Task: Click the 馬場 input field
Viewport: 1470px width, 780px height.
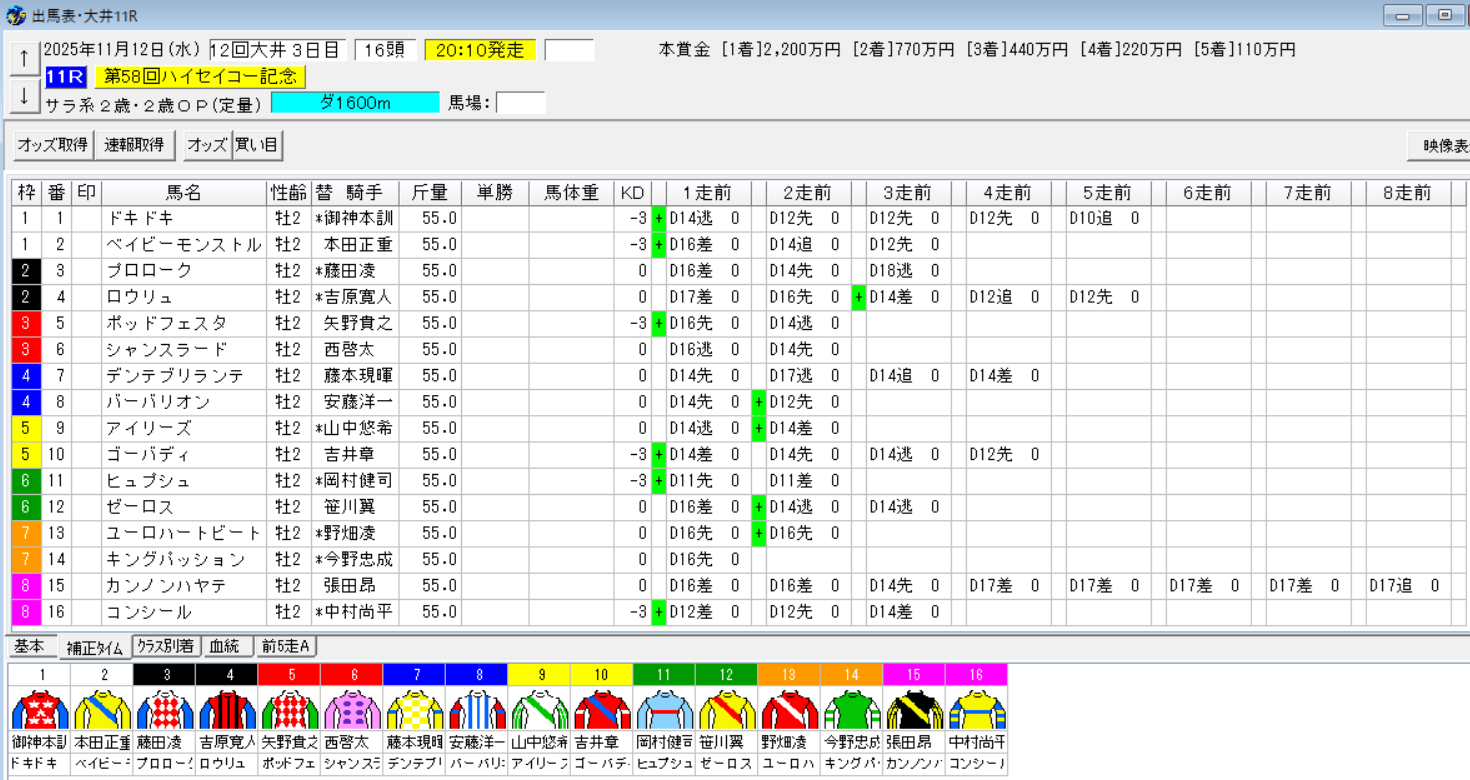Action: pyautogui.click(x=520, y=103)
